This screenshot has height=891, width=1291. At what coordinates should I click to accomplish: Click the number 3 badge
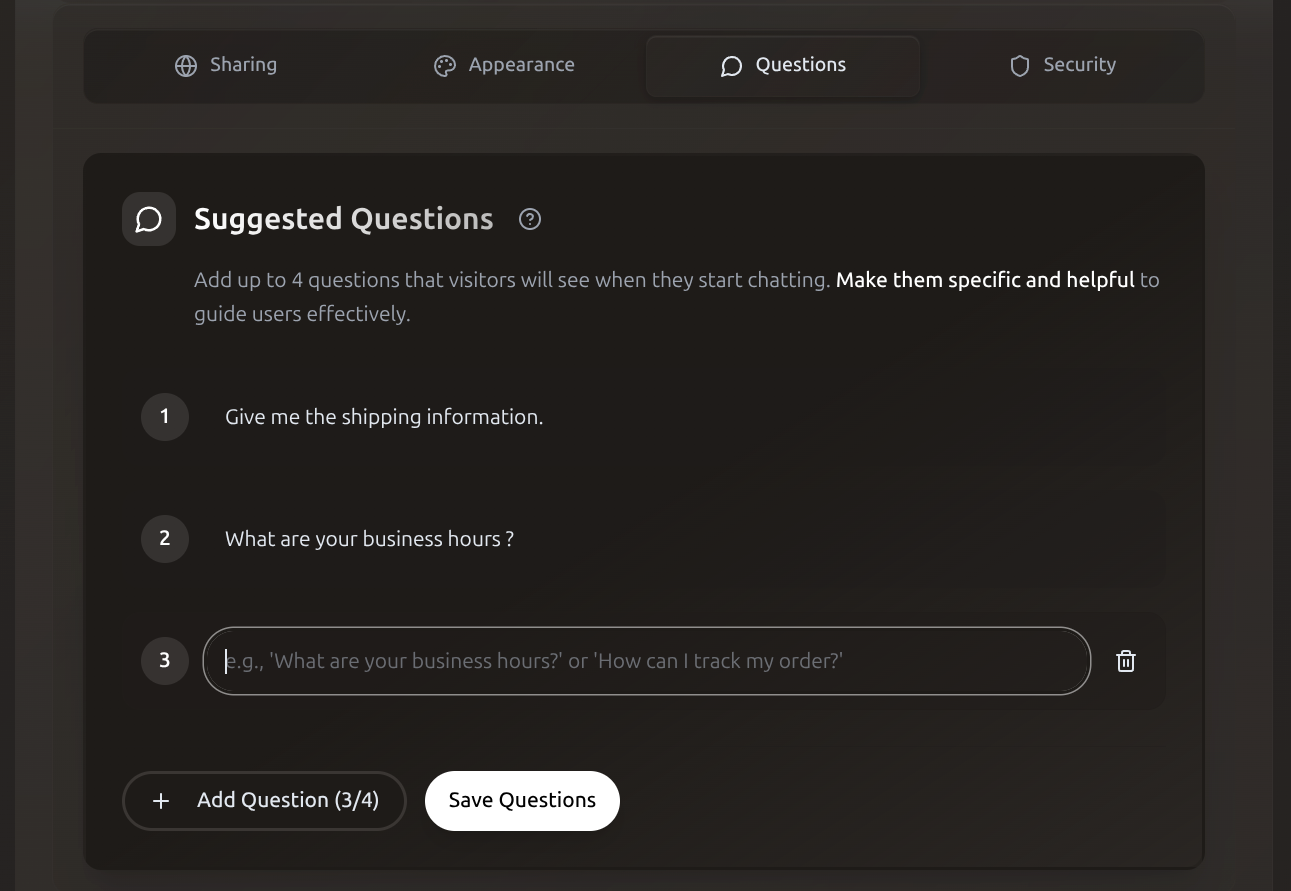coord(164,661)
